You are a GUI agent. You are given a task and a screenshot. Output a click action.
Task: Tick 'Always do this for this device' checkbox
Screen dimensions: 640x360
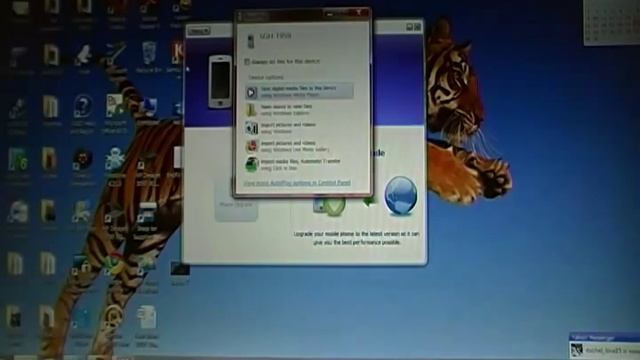pyautogui.click(x=247, y=62)
